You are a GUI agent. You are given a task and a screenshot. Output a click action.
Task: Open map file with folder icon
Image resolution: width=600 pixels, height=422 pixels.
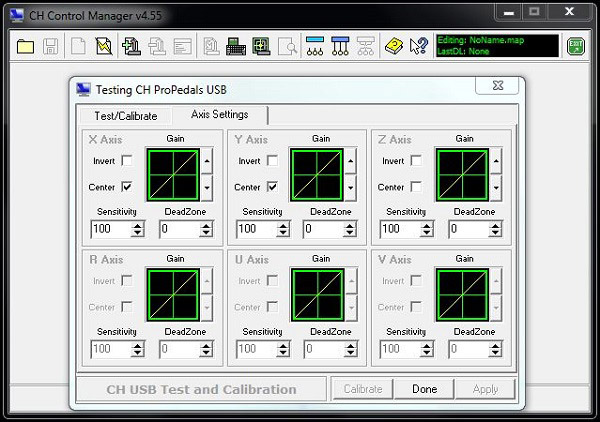point(26,46)
